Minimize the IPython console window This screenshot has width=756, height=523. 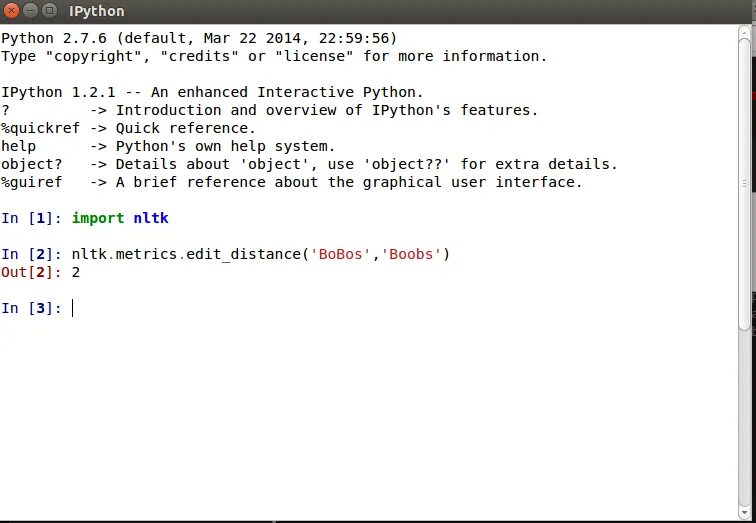pyautogui.click(x=30, y=11)
